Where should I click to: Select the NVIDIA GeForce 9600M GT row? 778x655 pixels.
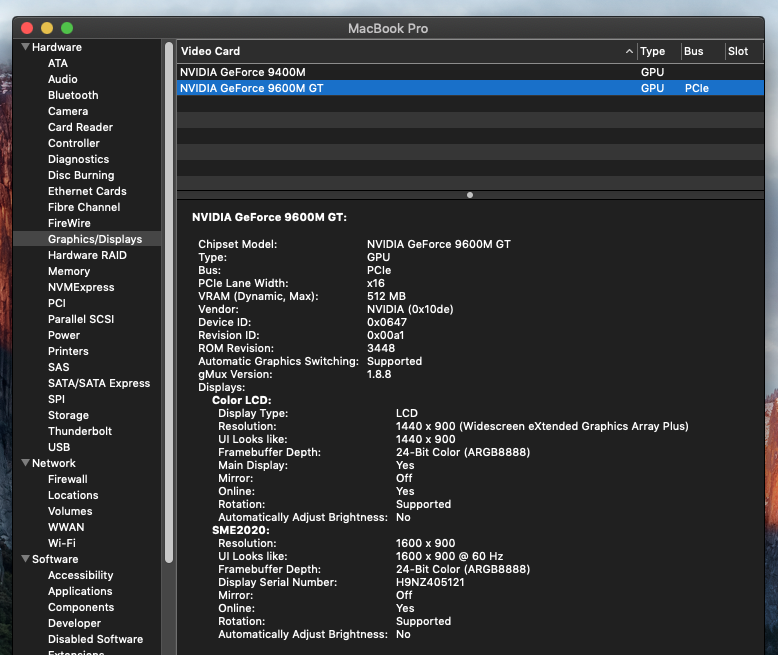coord(470,88)
